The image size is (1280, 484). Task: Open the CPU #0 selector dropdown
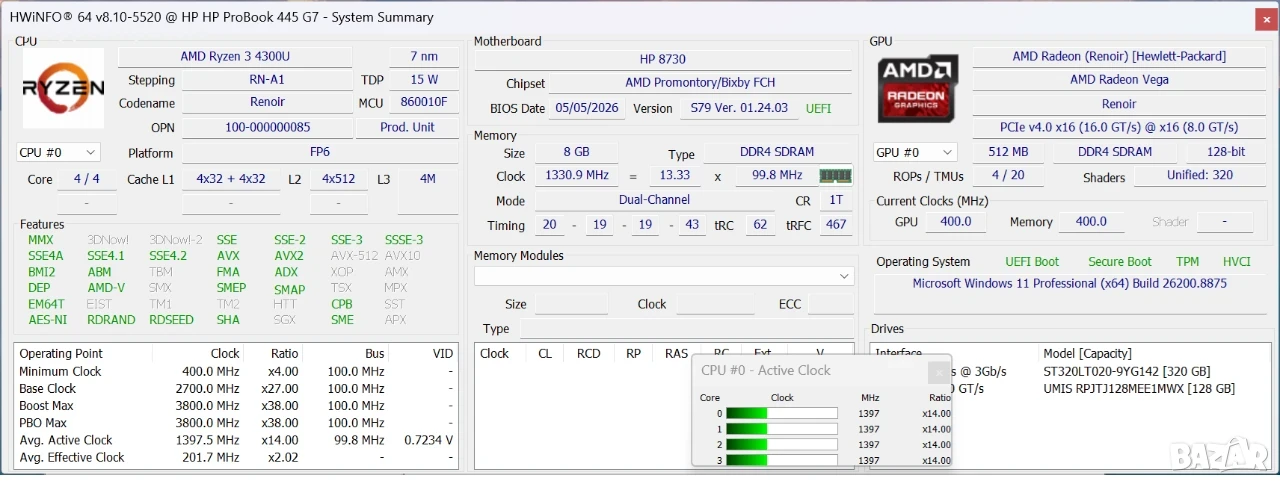point(58,152)
